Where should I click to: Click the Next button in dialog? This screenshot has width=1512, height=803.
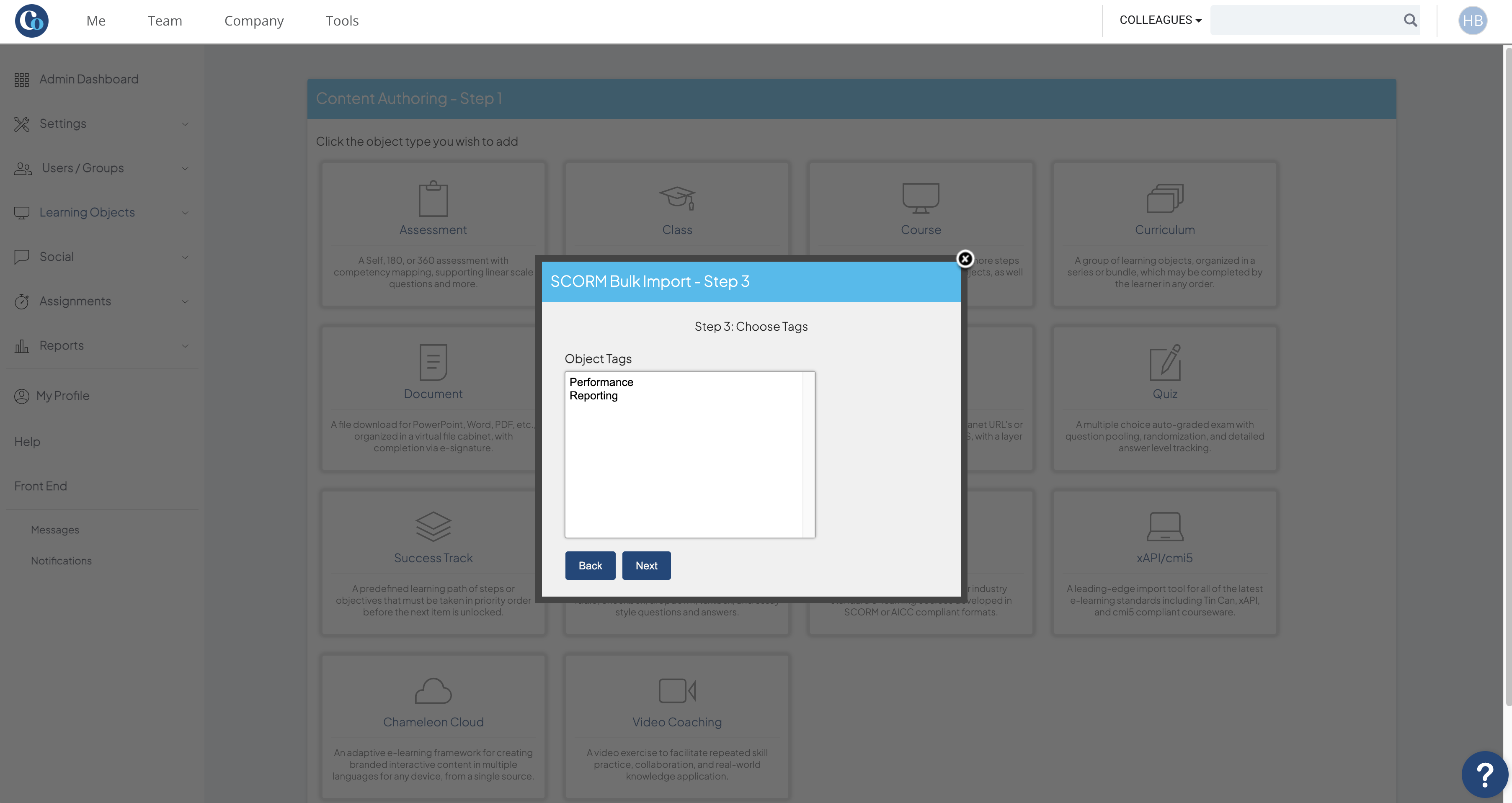(x=646, y=566)
